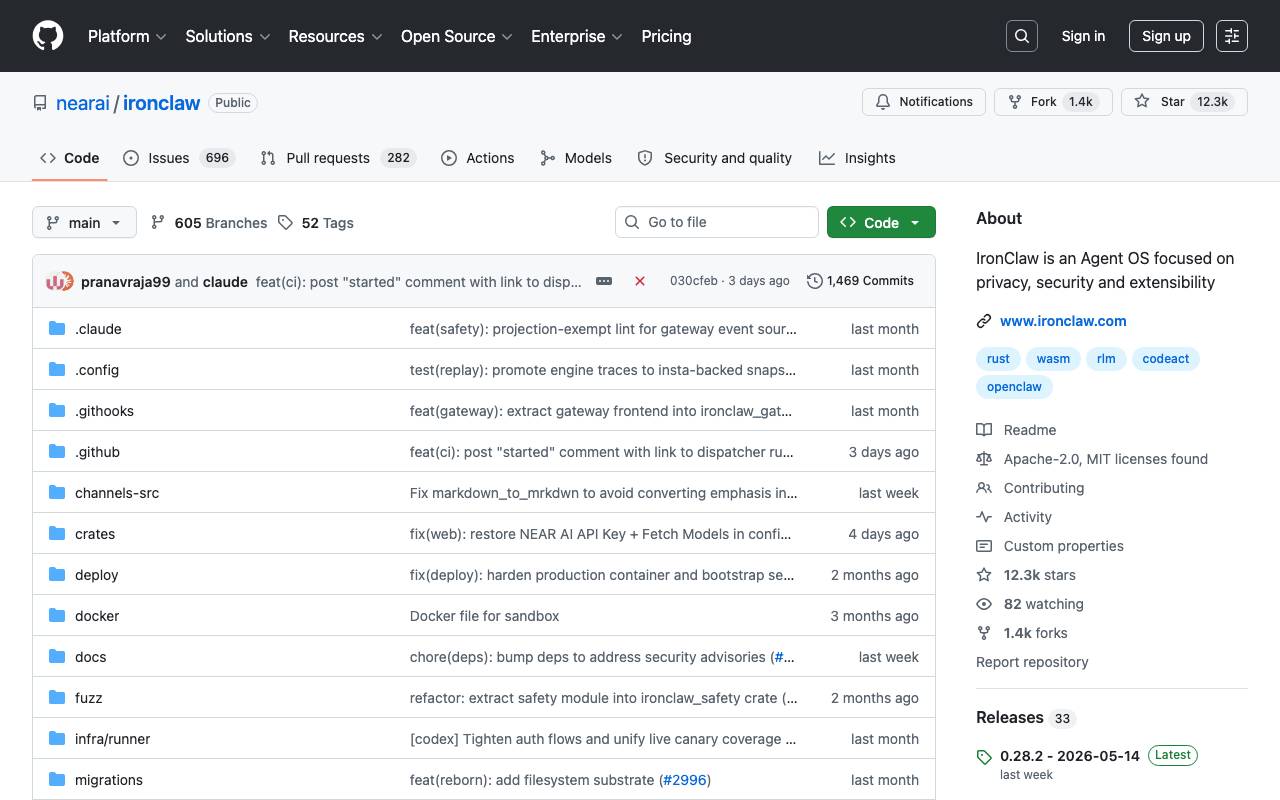
Task: Open the Insights tab
Action: pyautogui.click(x=857, y=158)
